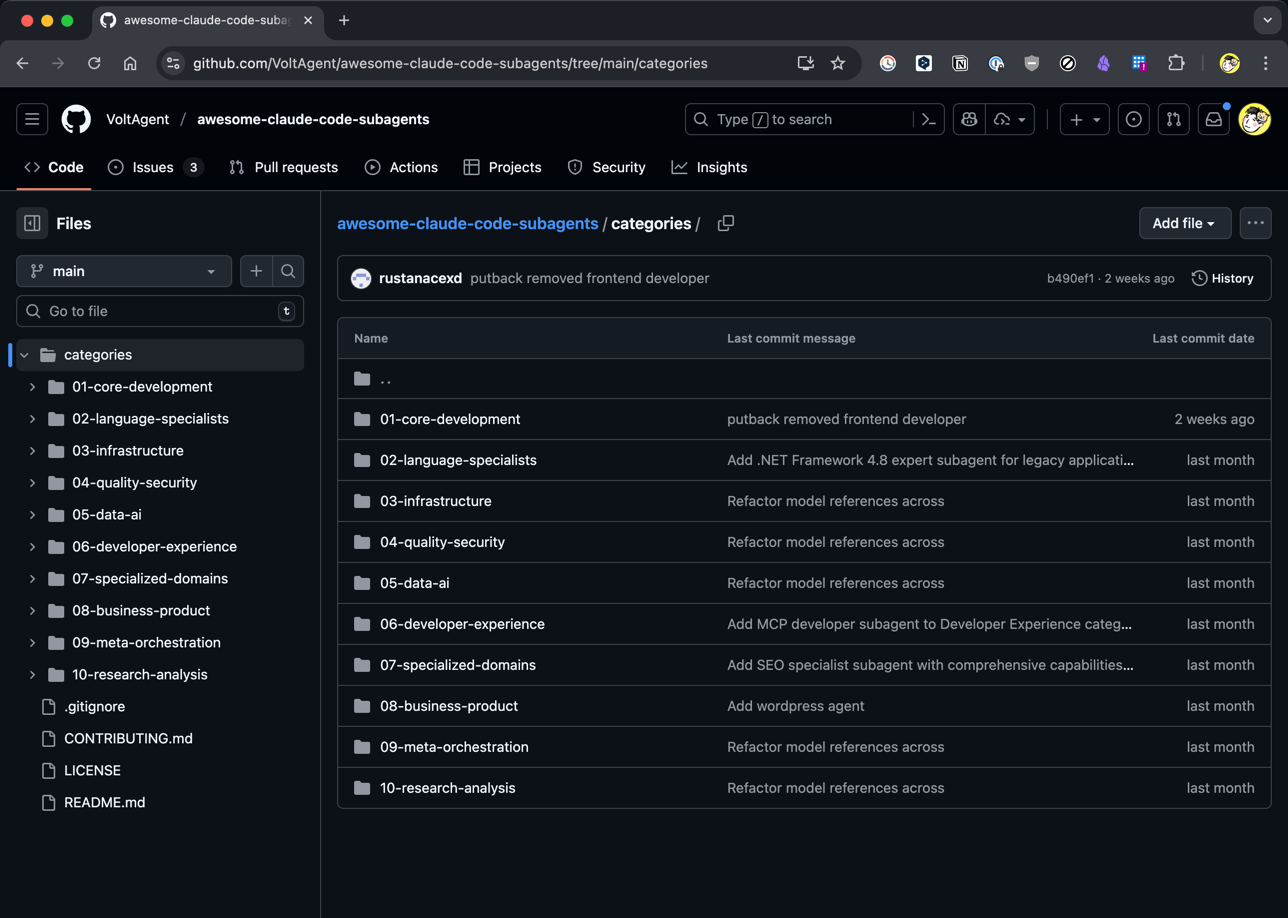Open a new browser tab
1288x918 pixels.
pos(344,20)
